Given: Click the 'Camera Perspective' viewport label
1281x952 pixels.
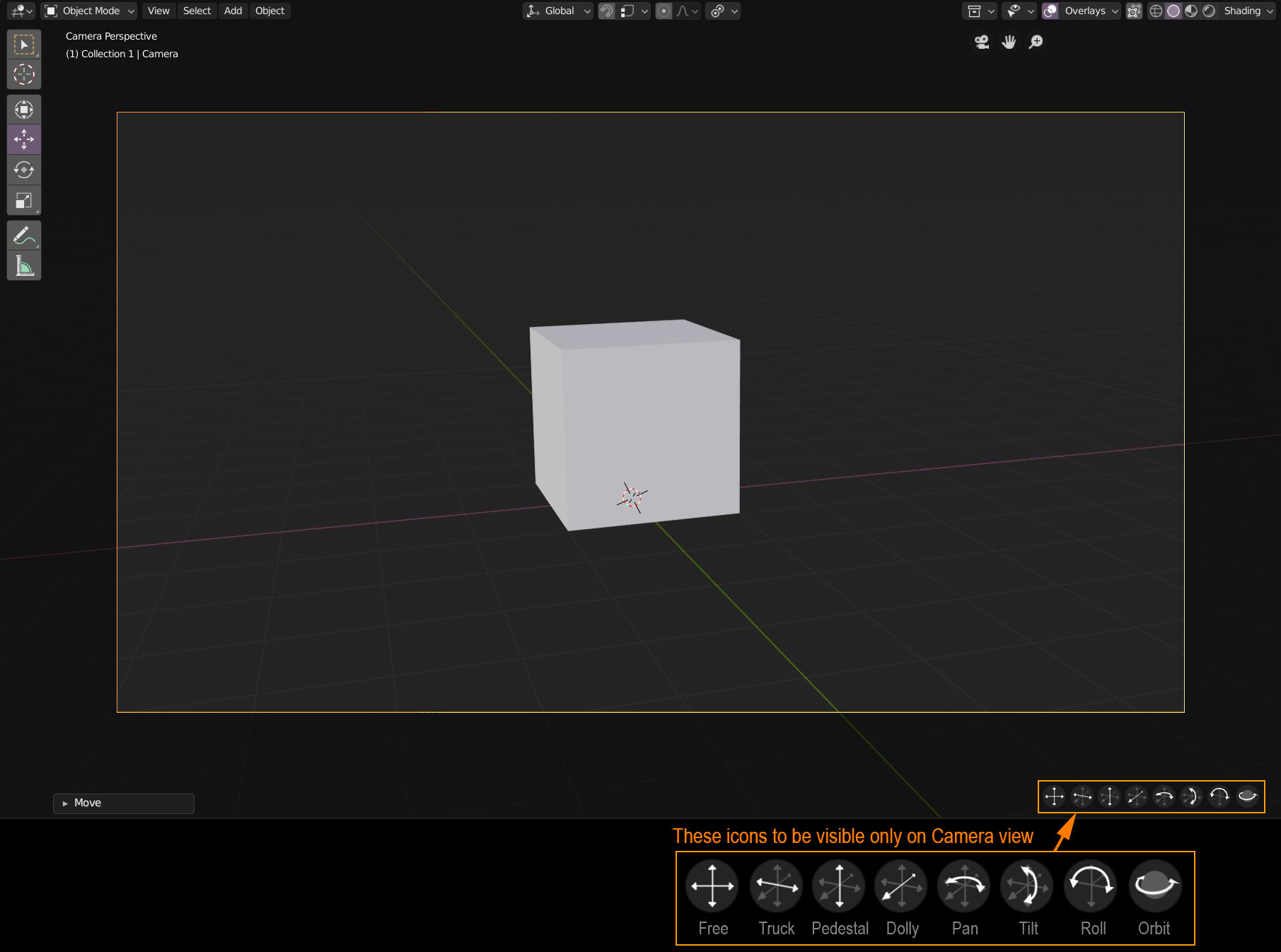Looking at the screenshot, I should click(x=111, y=36).
